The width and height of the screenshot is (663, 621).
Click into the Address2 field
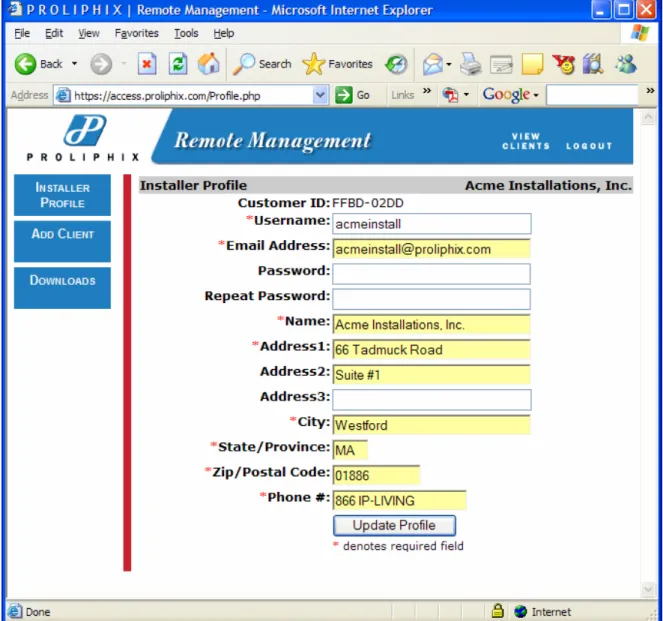[x=432, y=375]
